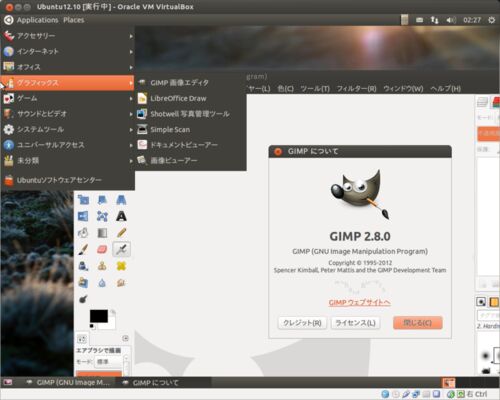
Task: Click the black foreground color swatch
Action: click(99, 316)
